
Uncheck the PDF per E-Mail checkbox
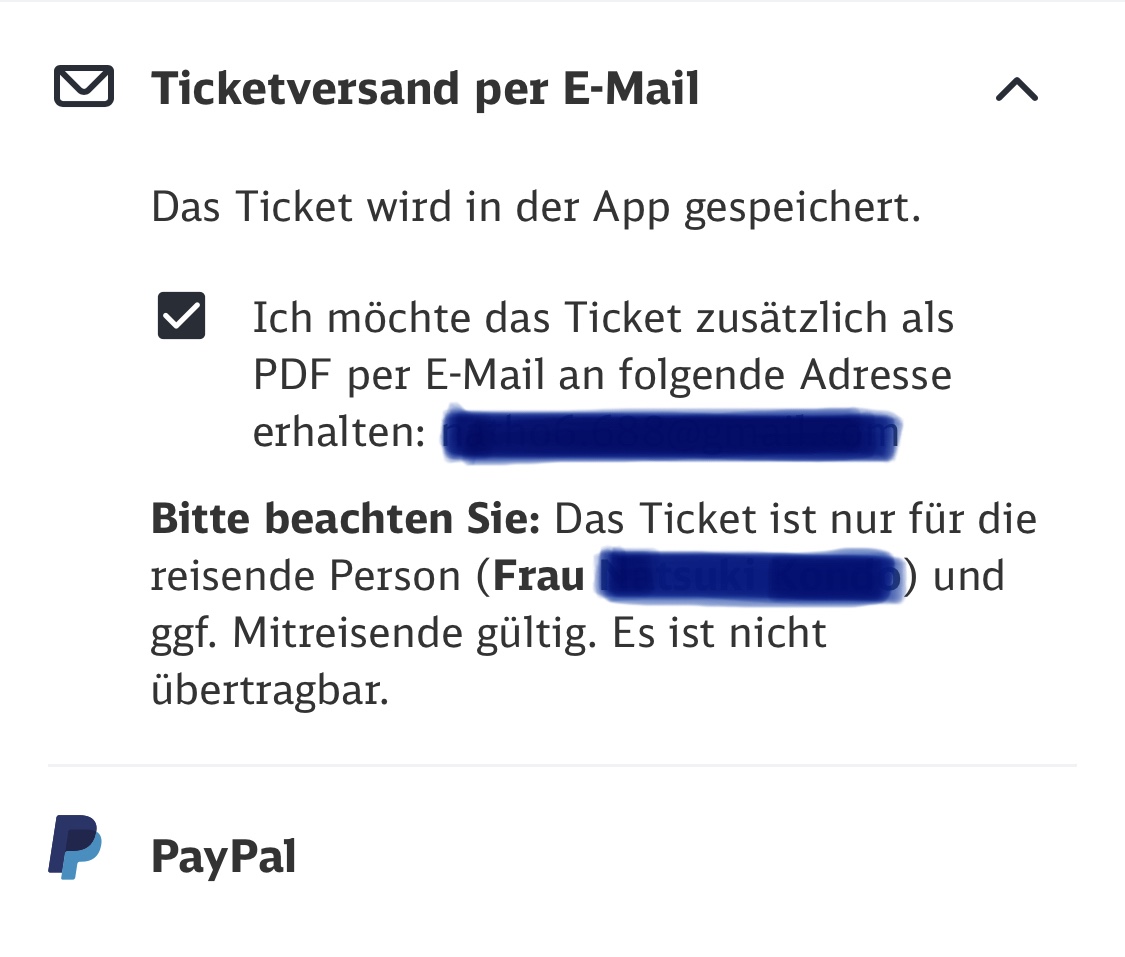point(182,316)
